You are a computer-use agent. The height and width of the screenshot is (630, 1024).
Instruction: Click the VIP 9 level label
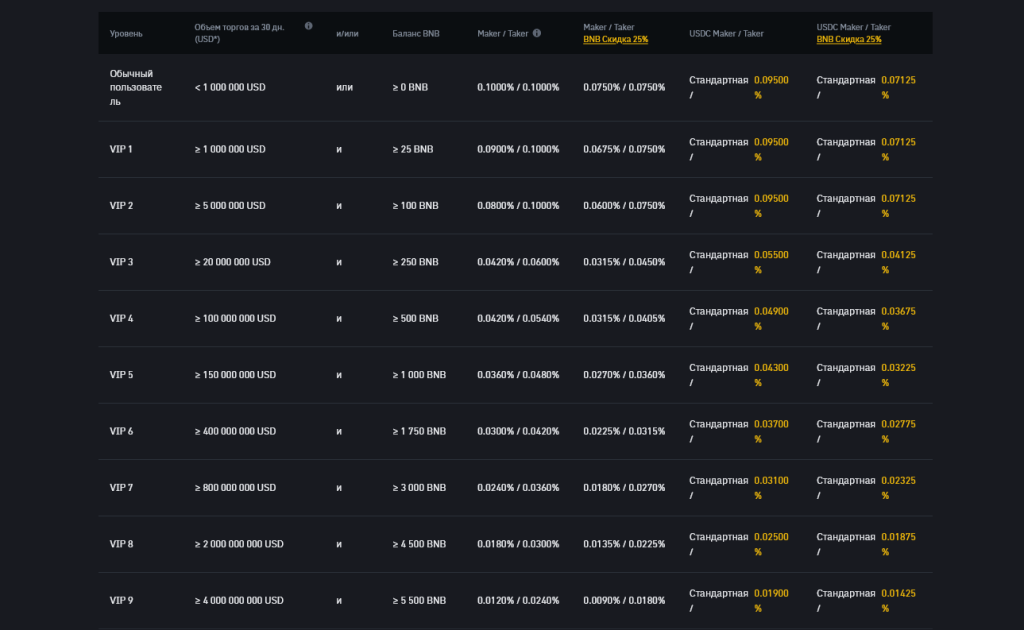click(121, 600)
